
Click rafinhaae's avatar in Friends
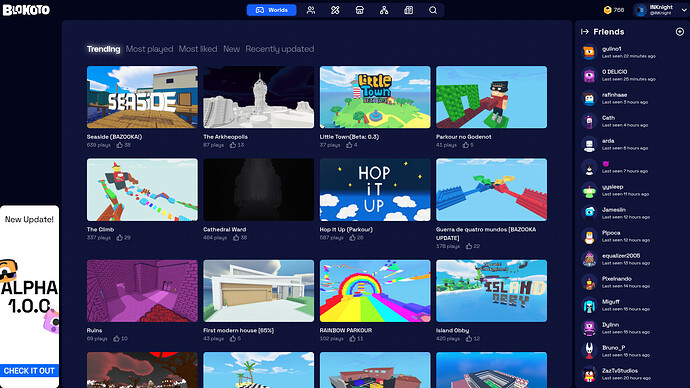589,98
